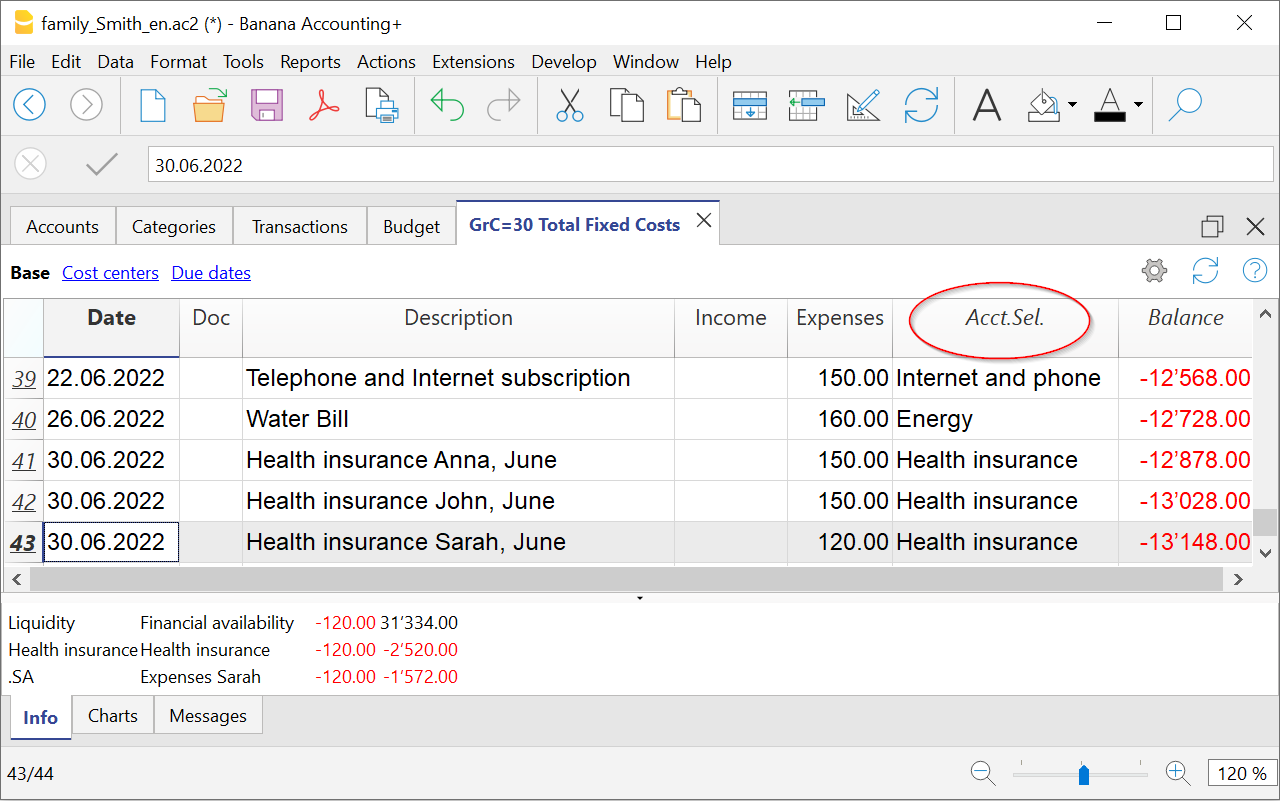This screenshot has height=801, width=1280.
Task: Expand the fill color dropdown arrow
Action: click(x=1072, y=105)
